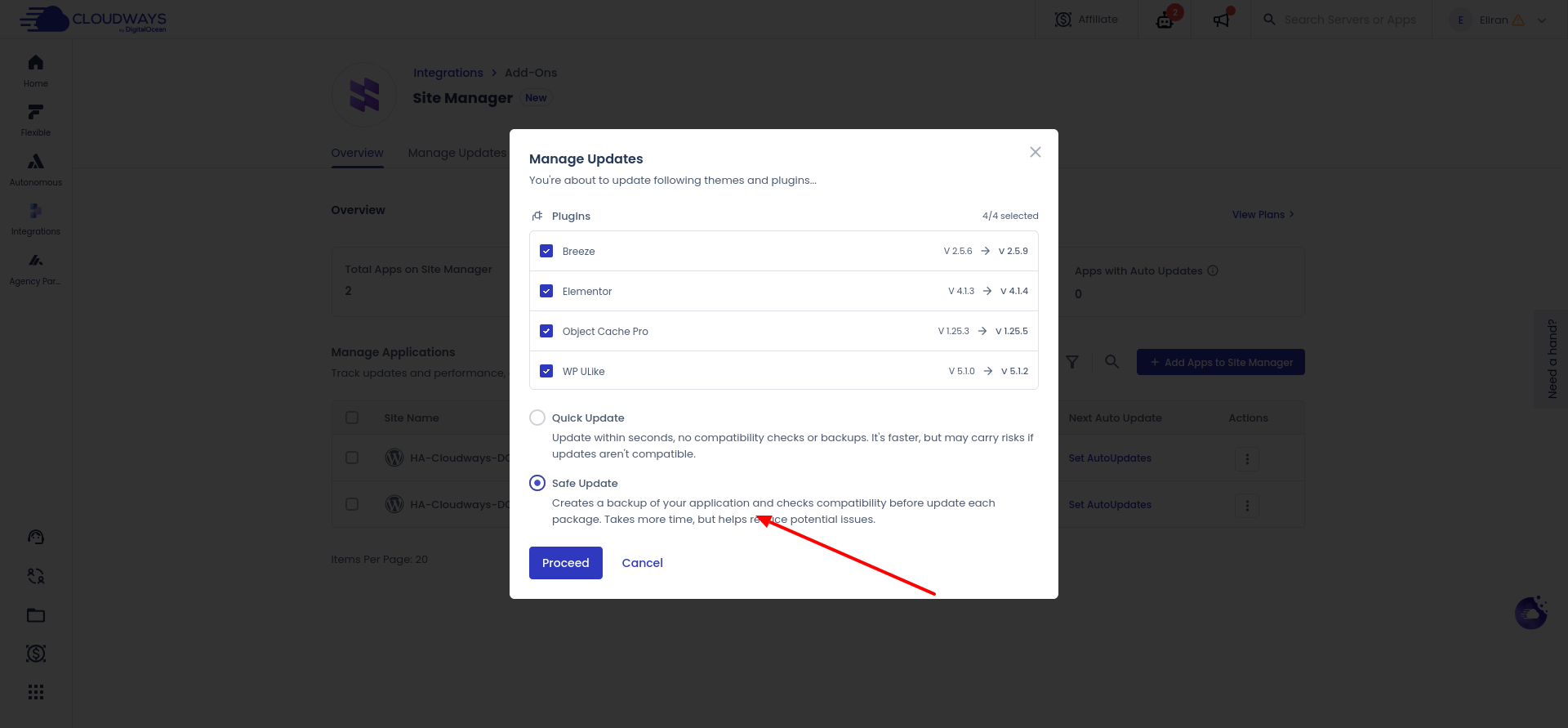Switch to the Overview tab
Image resolution: width=1568 pixels, height=728 pixels.
357,153
